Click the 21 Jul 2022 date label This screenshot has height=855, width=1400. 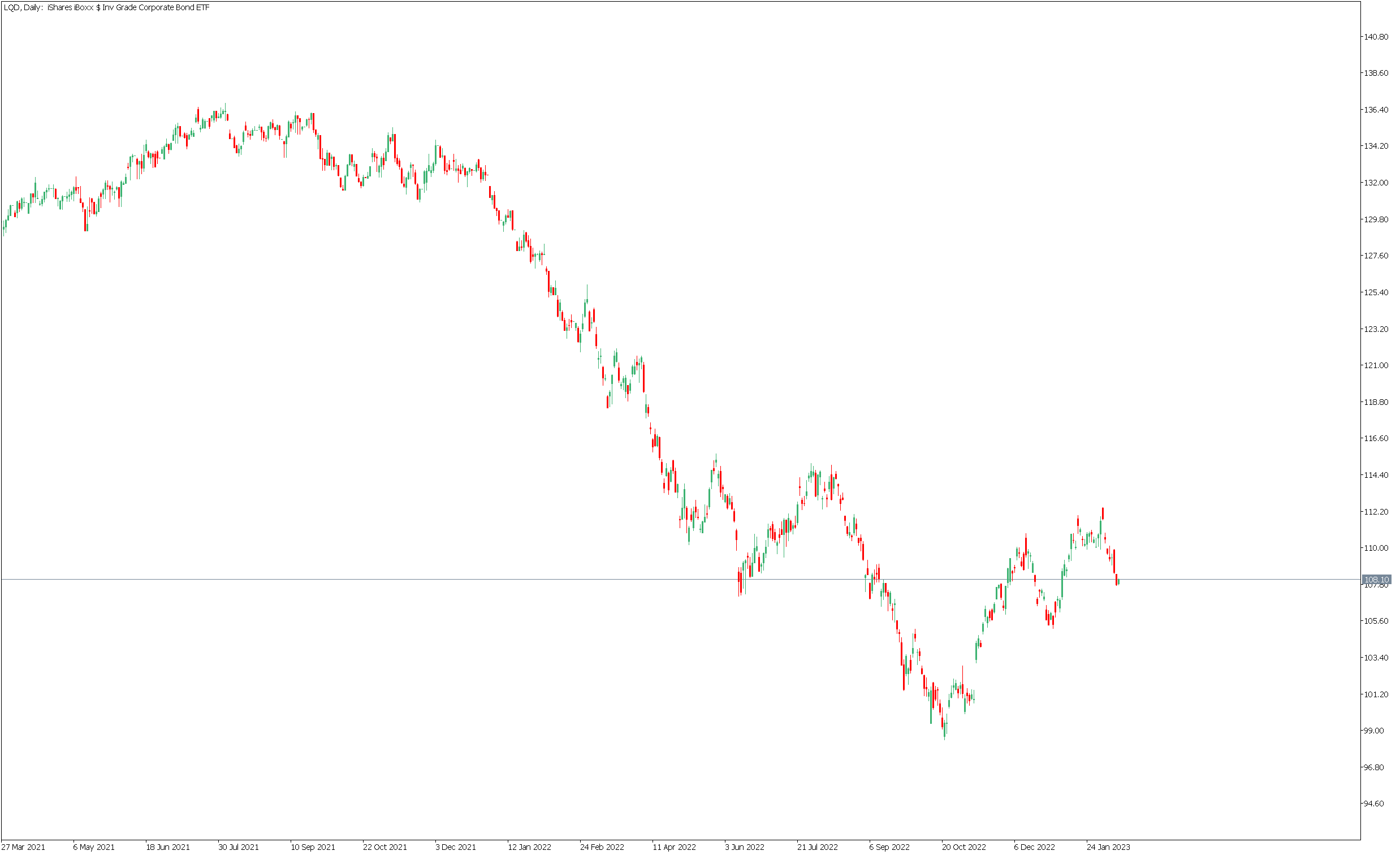tap(818, 847)
